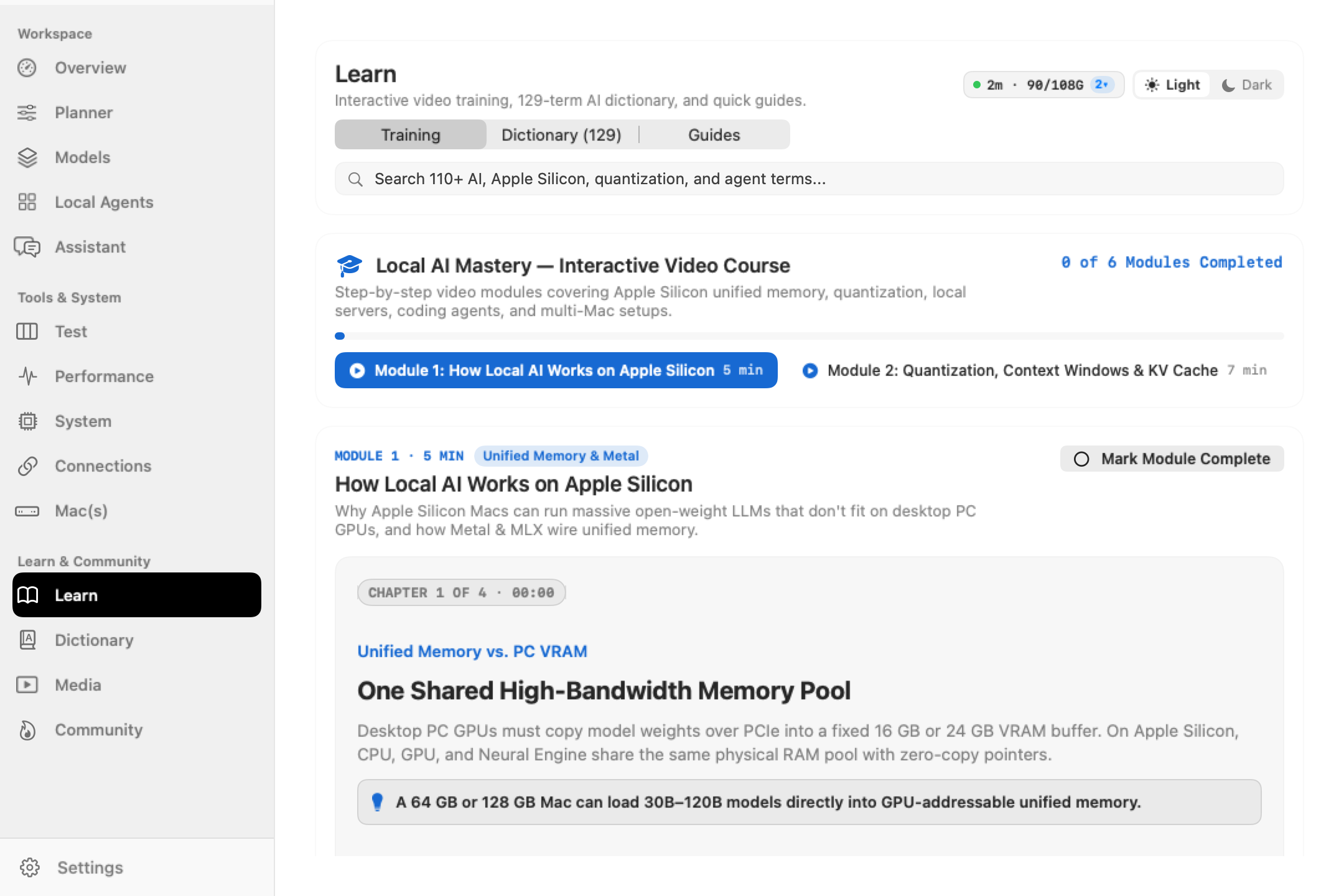Click the 'MODULE 1 · 5 MIN' label
Image resolution: width=1344 pixels, height=896 pixels.
pos(399,456)
